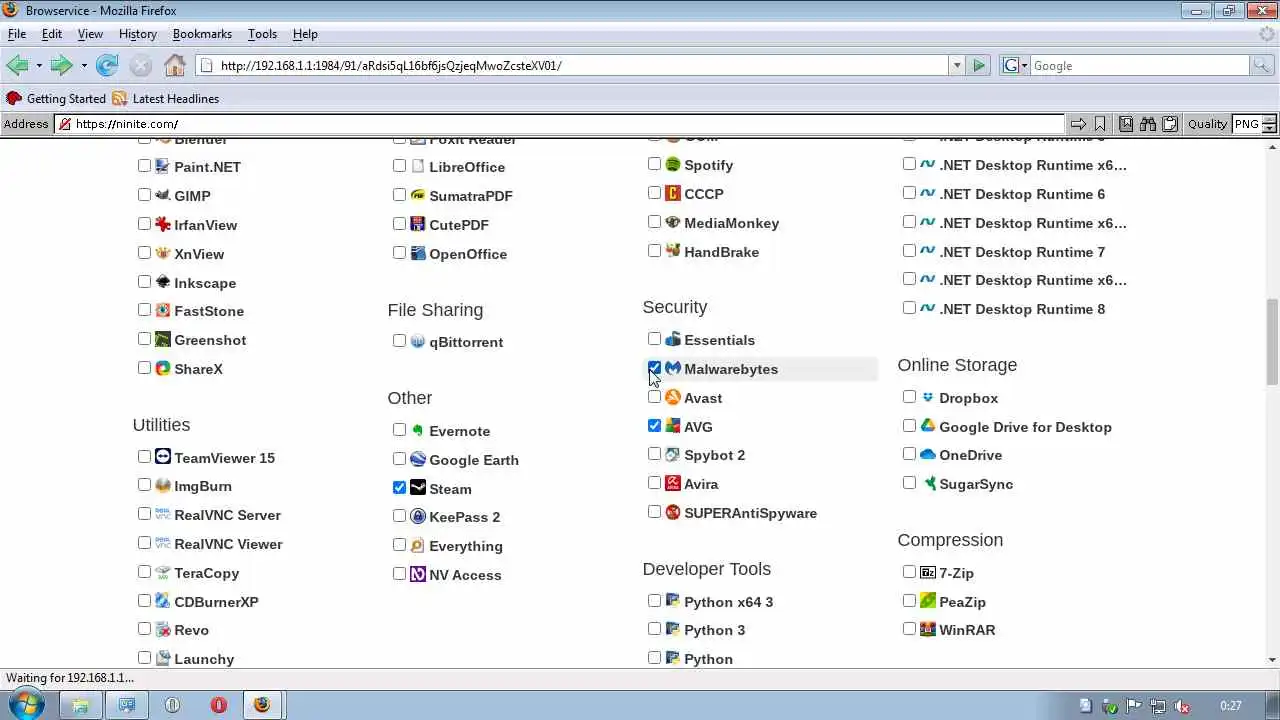Click the OneDrive cloud icon
This screenshot has width=1280, height=720.
928,455
